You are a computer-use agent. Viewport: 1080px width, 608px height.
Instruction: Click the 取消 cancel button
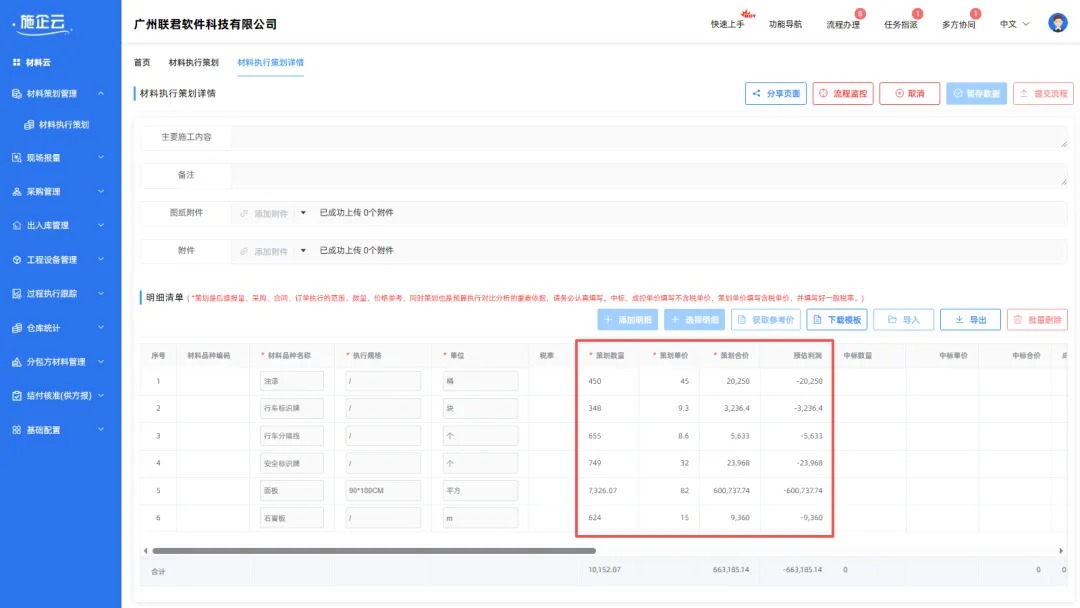click(x=909, y=93)
